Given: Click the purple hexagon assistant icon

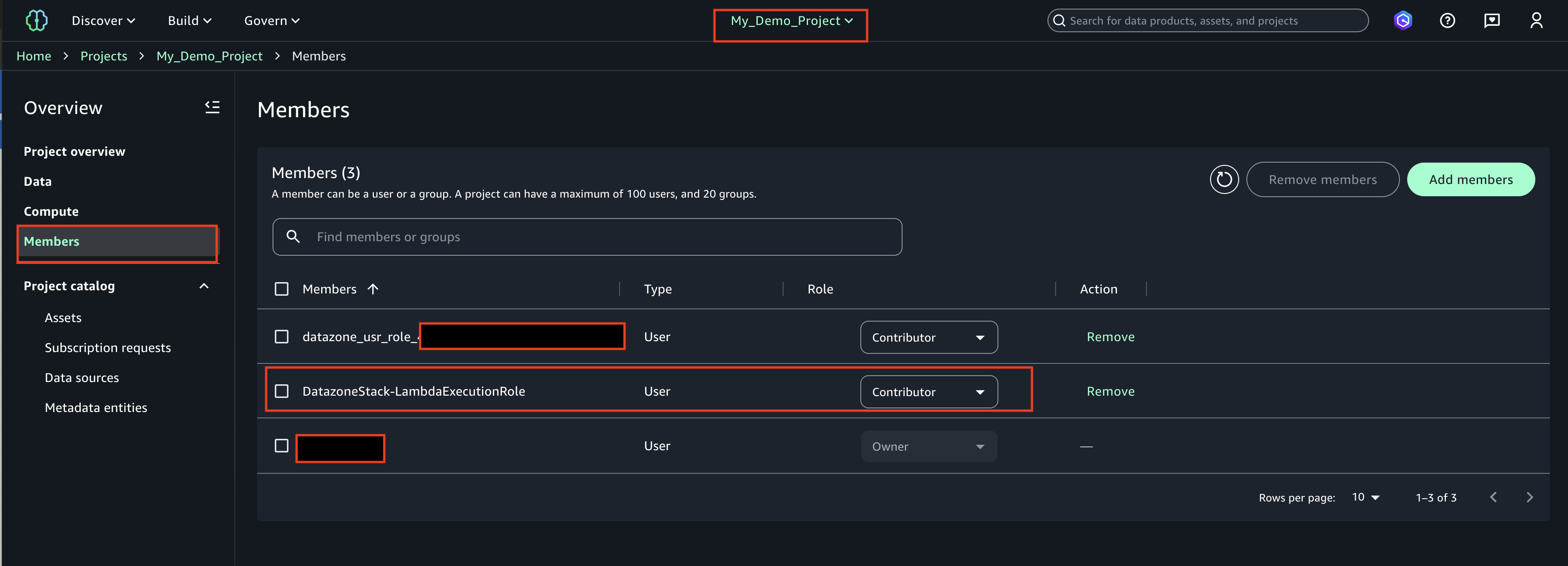Looking at the screenshot, I should point(1403,21).
